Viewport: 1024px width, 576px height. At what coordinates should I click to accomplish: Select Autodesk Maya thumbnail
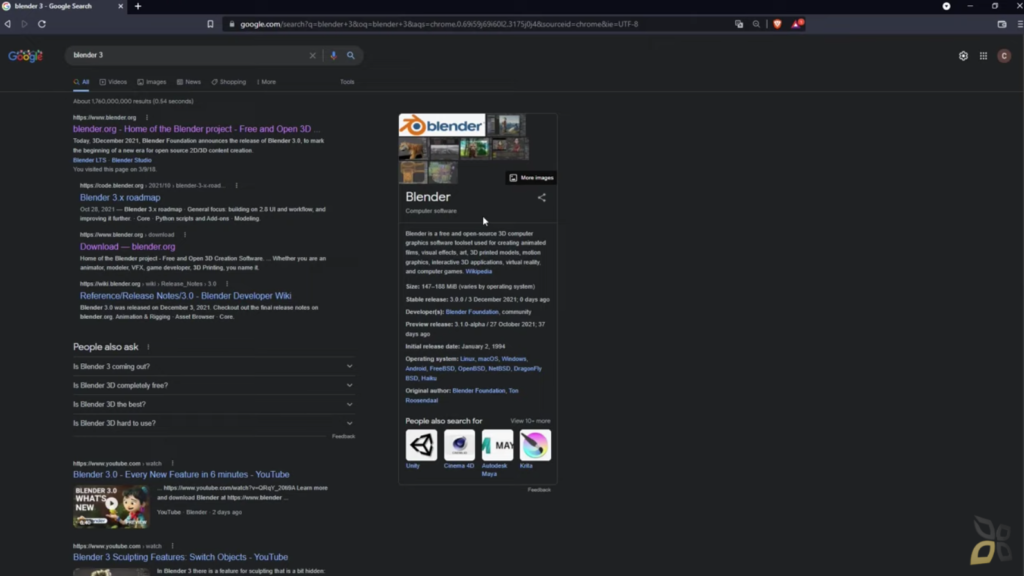[497, 445]
